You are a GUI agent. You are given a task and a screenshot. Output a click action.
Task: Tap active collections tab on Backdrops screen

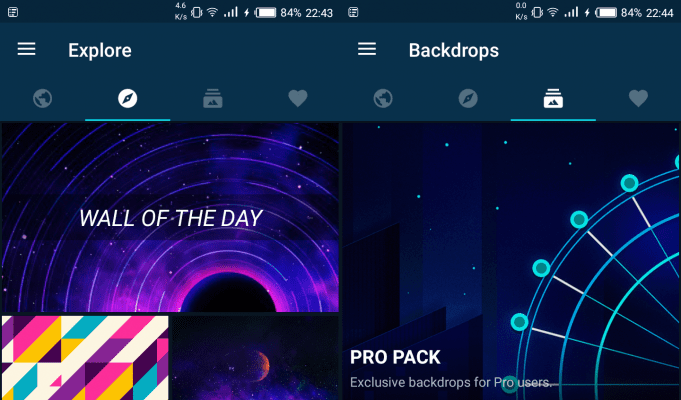pyautogui.click(x=553, y=99)
